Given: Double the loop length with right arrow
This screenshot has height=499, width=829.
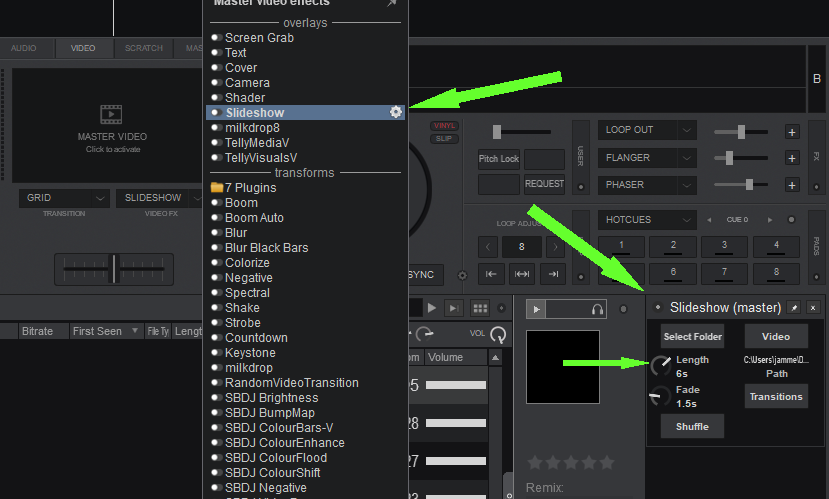Looking at the screenshot, I should (555, 247).
